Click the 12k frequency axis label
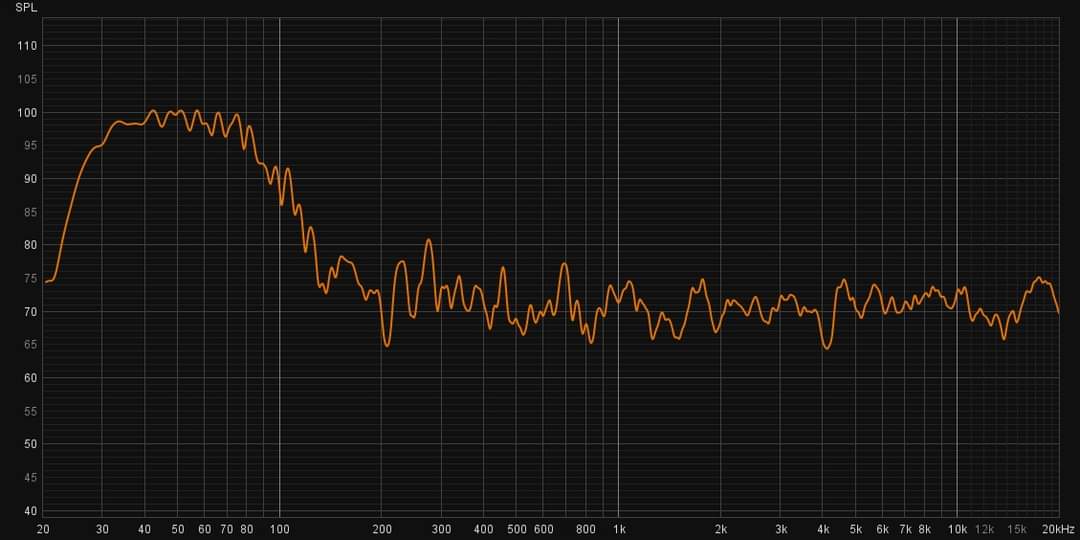The image size is (1080, 540). [x=984, y=529]
